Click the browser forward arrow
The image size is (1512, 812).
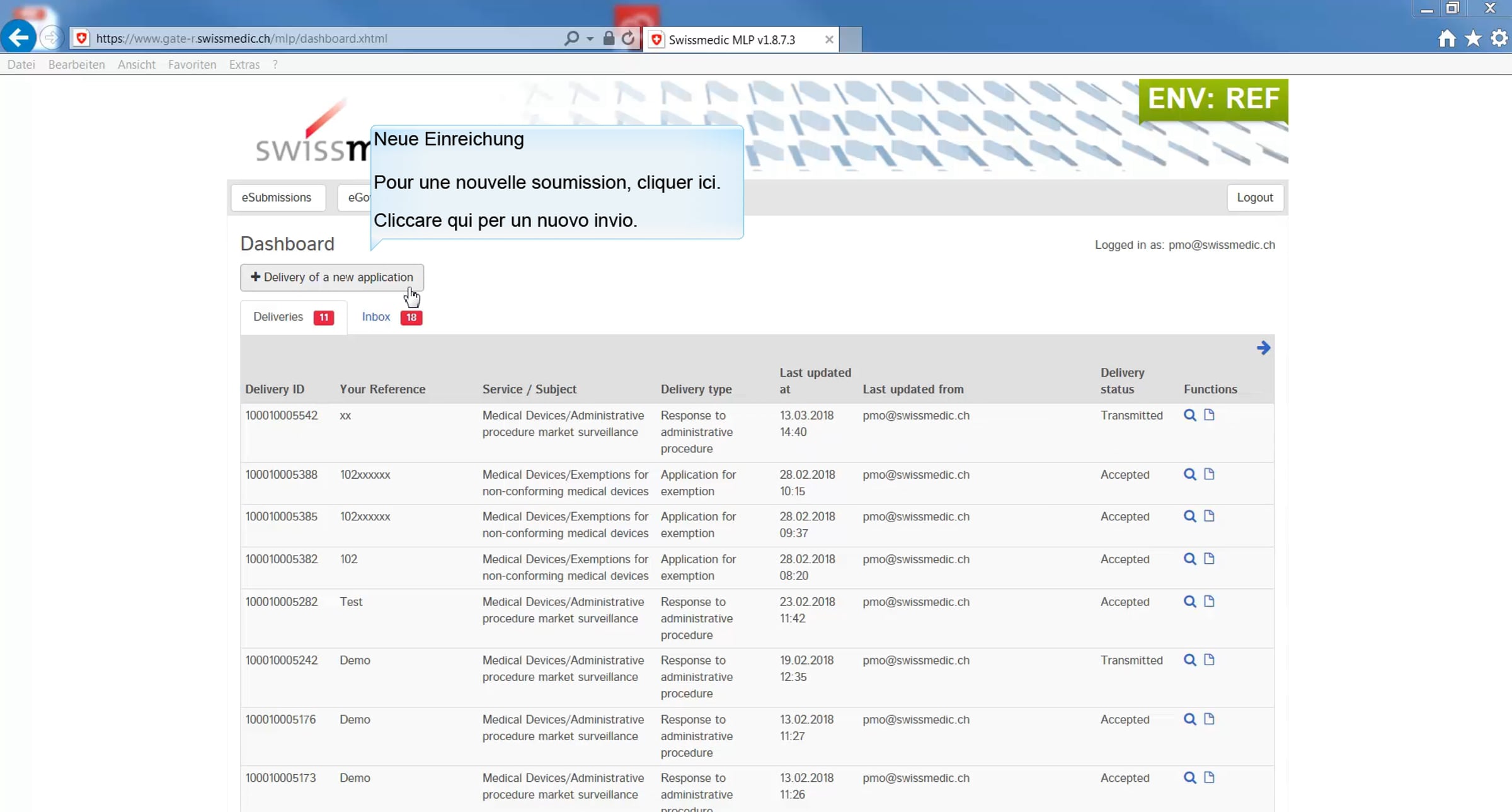pos(51,38)
